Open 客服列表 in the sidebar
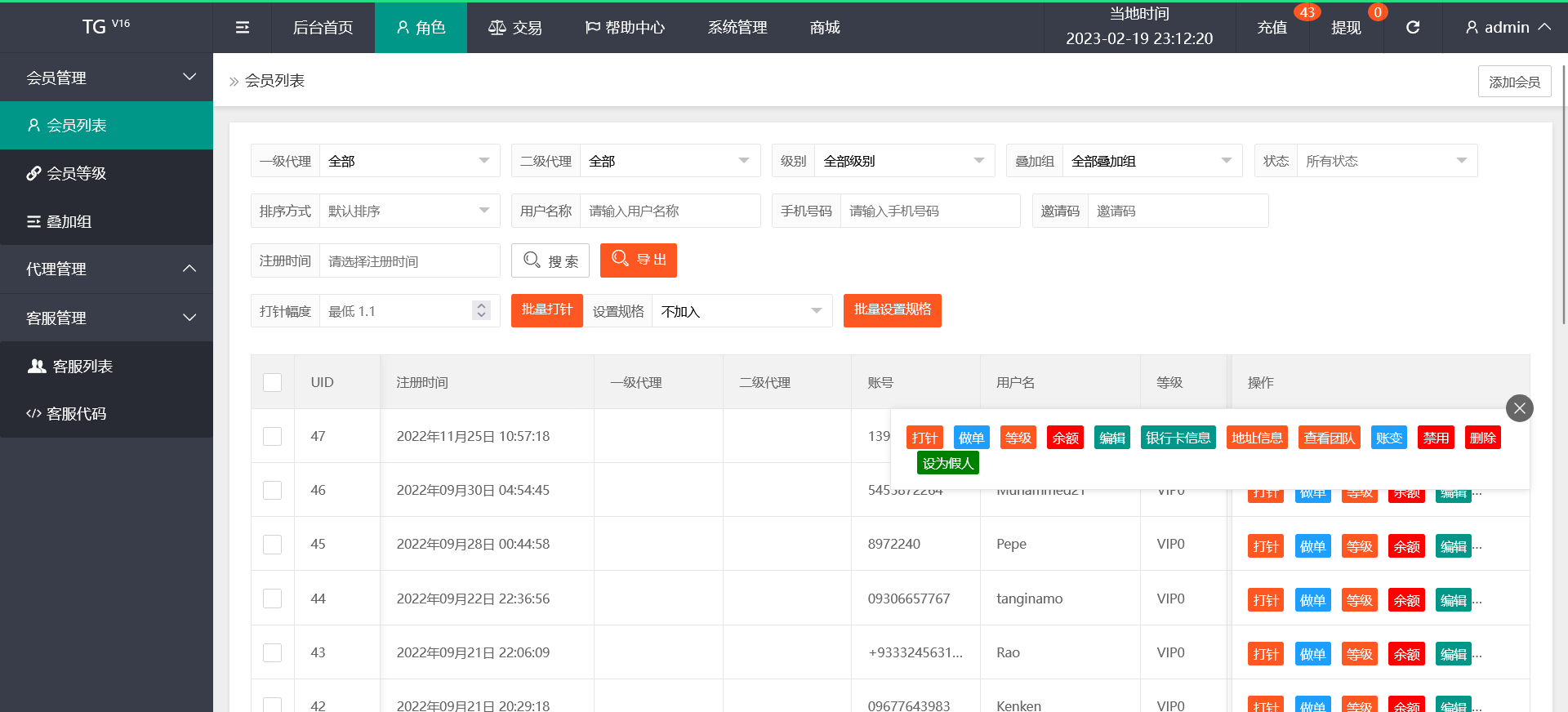 [82, 367]
